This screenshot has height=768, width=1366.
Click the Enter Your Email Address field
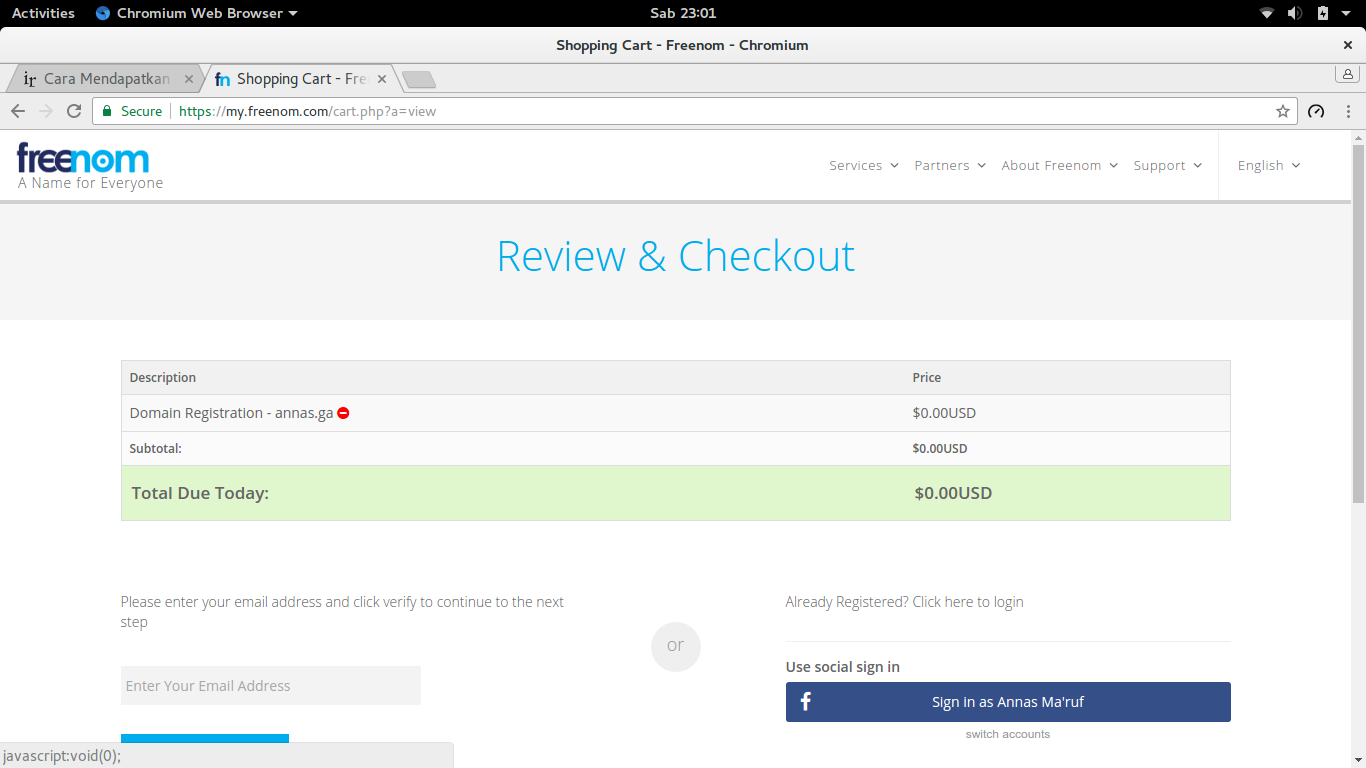pyautogui.click(x=270, y=686)
